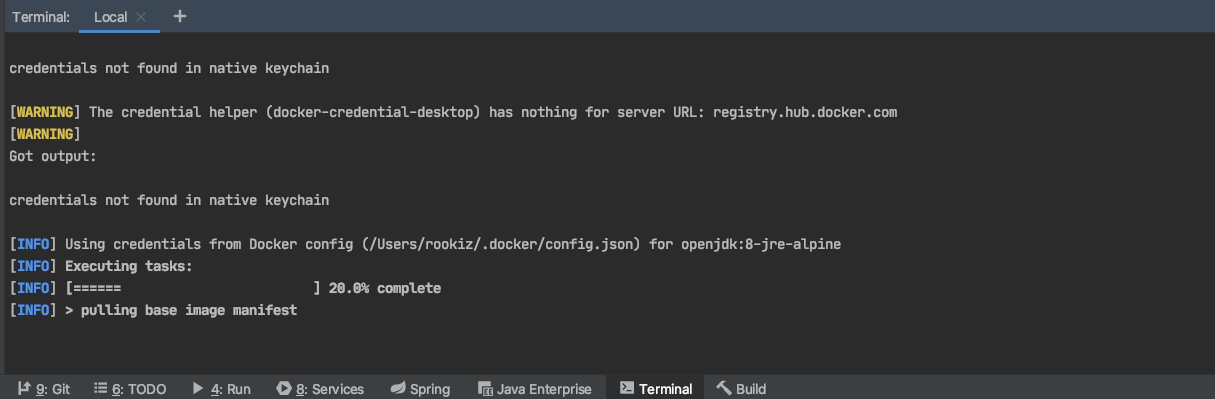Viewport: 1215px width, 399px height.
Task: Click the empty [WARNING] line
Action: 45,134
